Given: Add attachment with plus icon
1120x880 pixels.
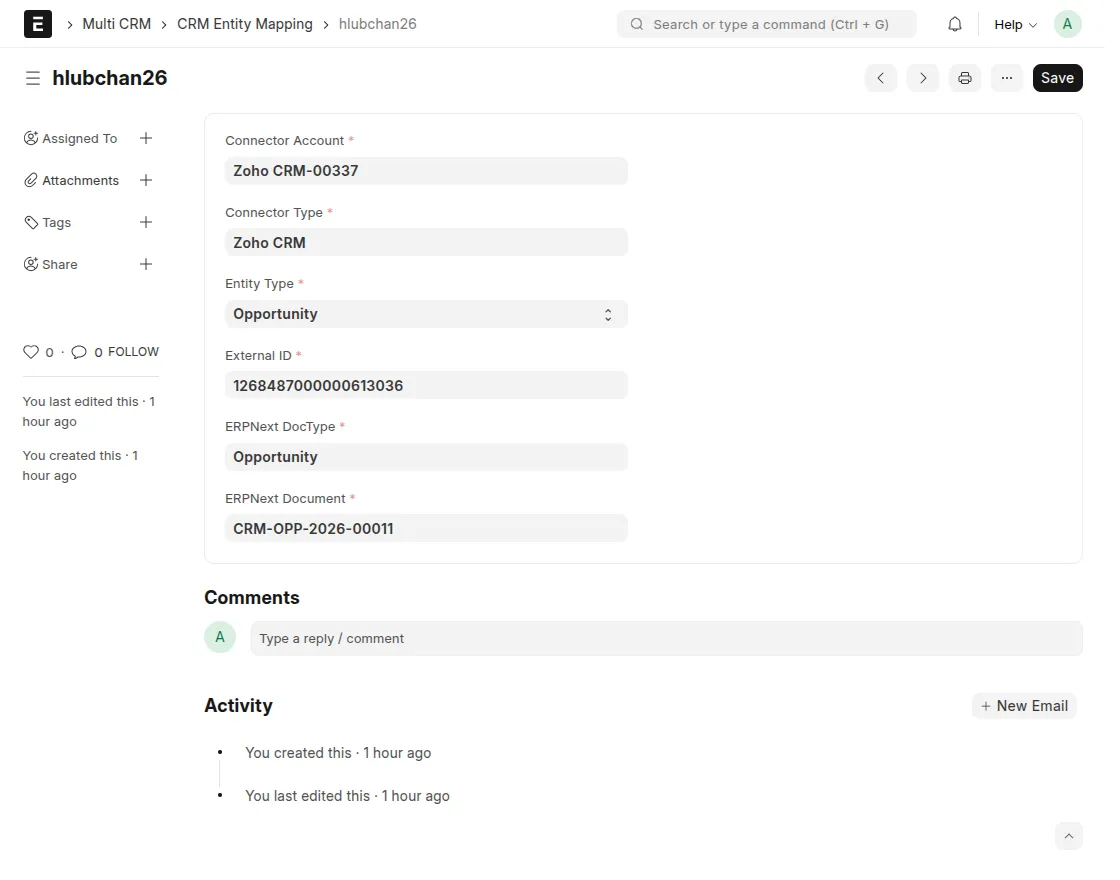Looking at the screenshot, I should [x=146, y=180].
